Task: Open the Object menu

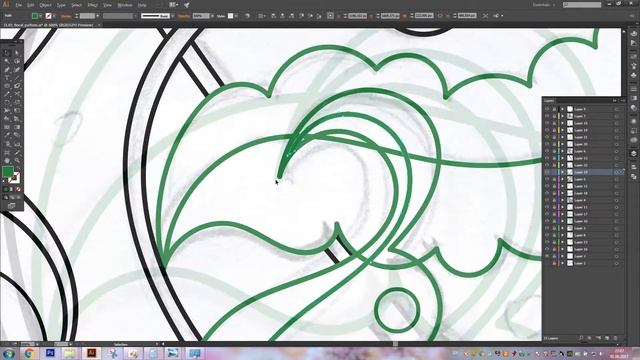Action: (x=45, y=5)
